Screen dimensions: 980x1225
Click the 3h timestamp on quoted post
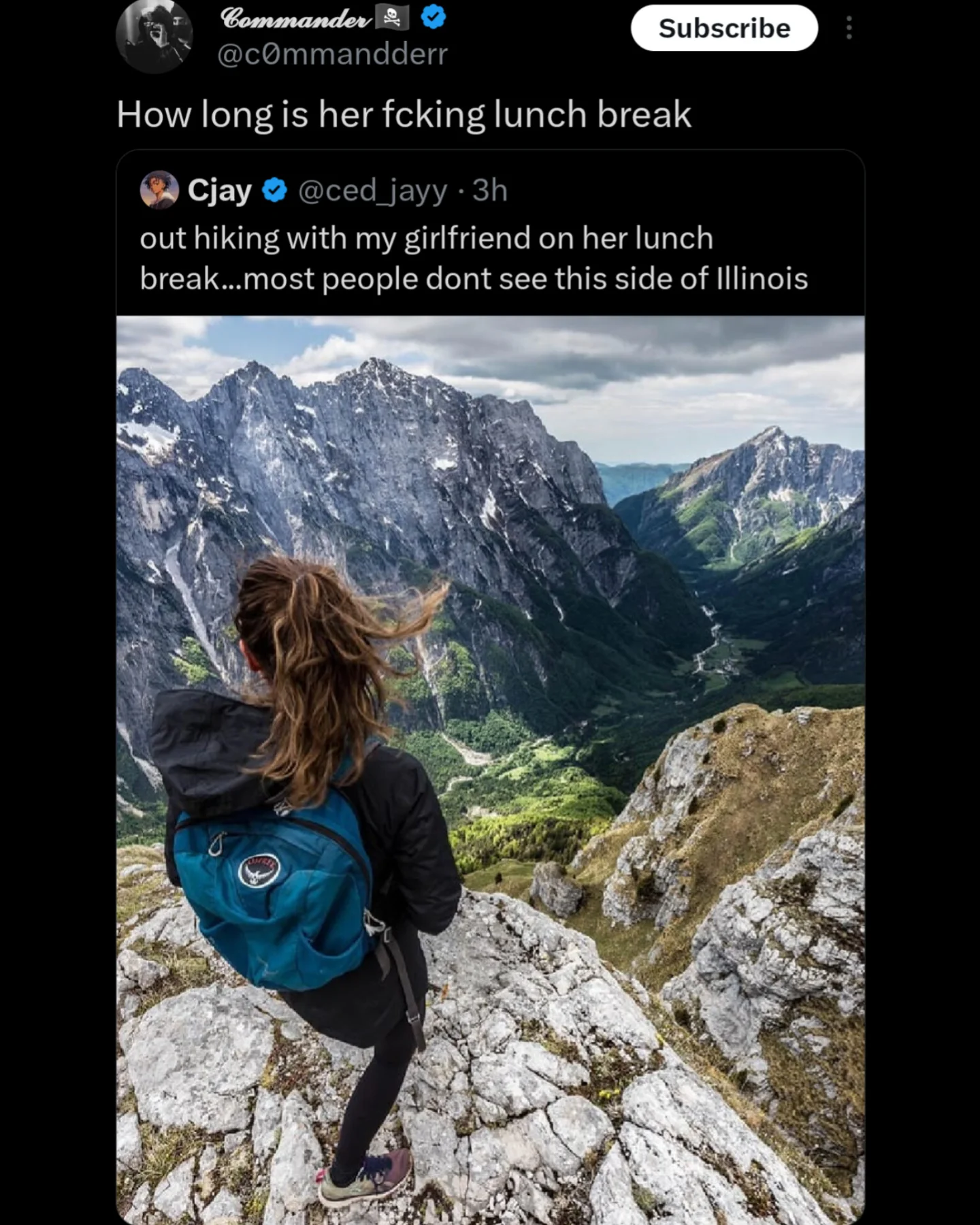coord(490,191)
